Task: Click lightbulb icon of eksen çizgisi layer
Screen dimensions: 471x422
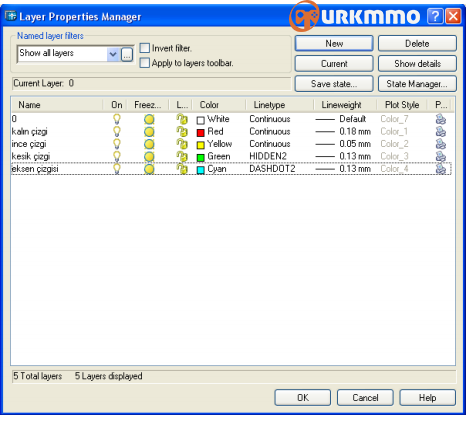Action: coord(117,169)
